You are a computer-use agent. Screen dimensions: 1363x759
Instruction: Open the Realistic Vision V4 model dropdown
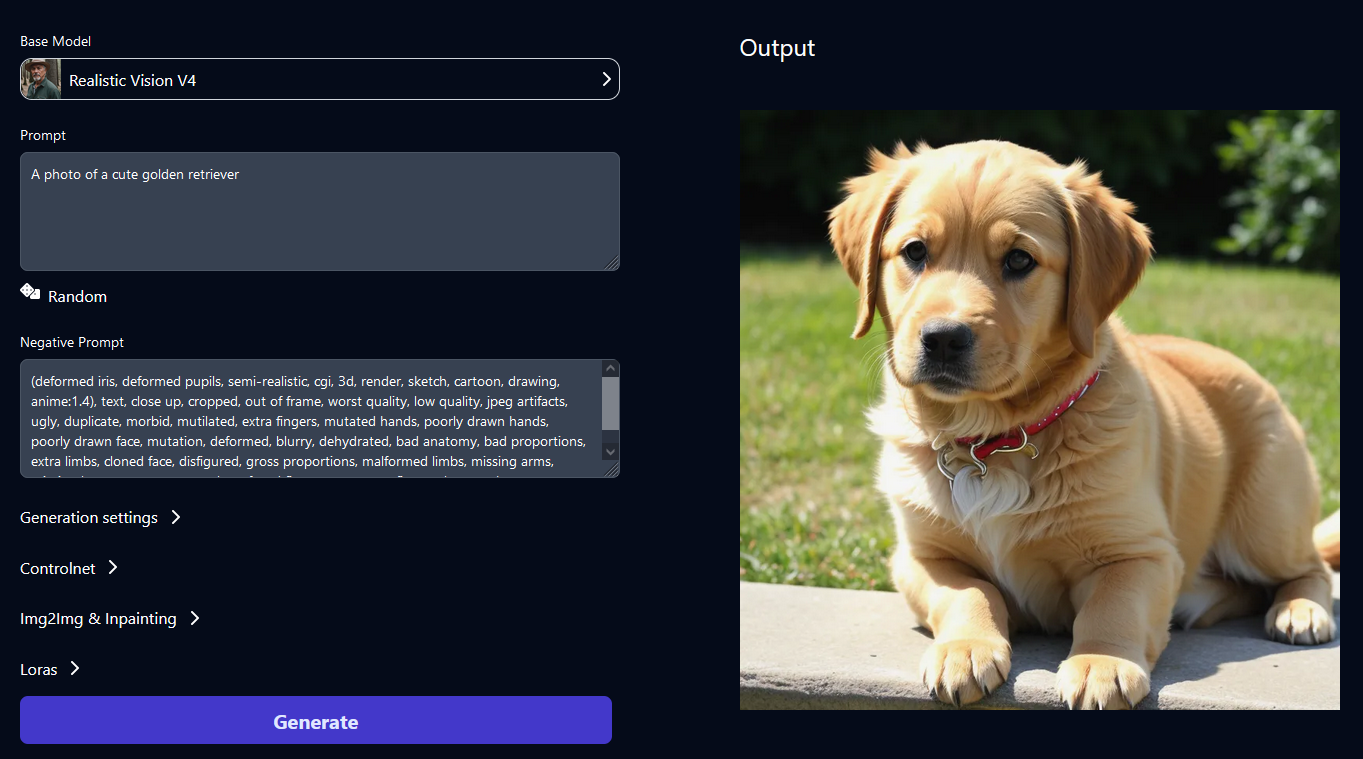tap(320, 80)
